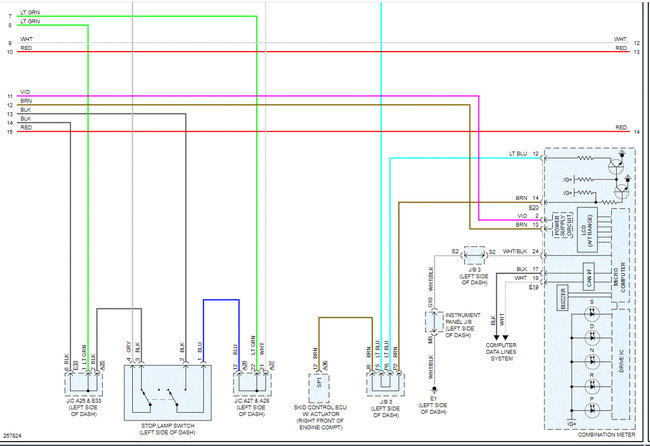Select the RED label on left wire 15
The height and width of the screenshot is (446, 650).
tap(26, 128)
